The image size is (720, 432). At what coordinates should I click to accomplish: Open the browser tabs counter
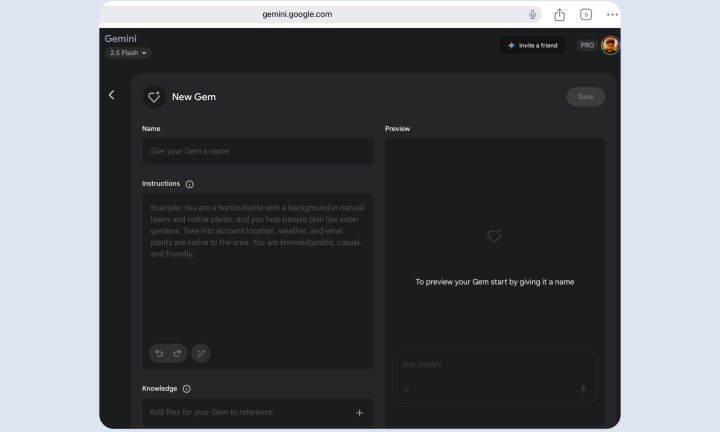click(x=586, y=15)
